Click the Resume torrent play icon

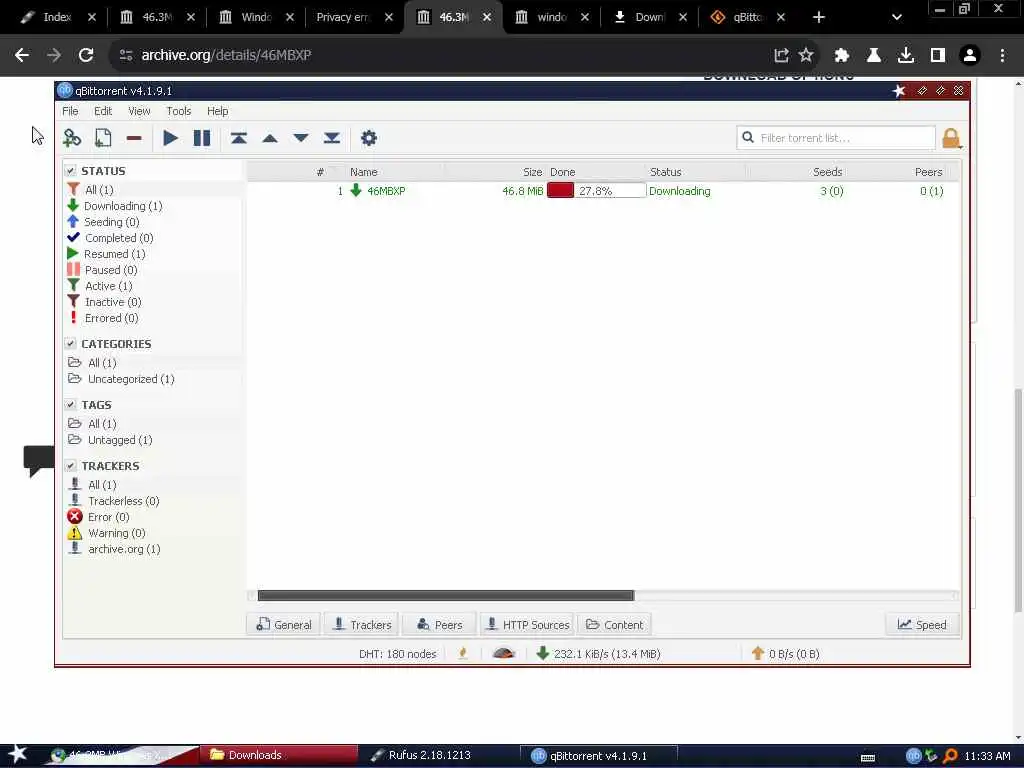[x=170, y=138]
